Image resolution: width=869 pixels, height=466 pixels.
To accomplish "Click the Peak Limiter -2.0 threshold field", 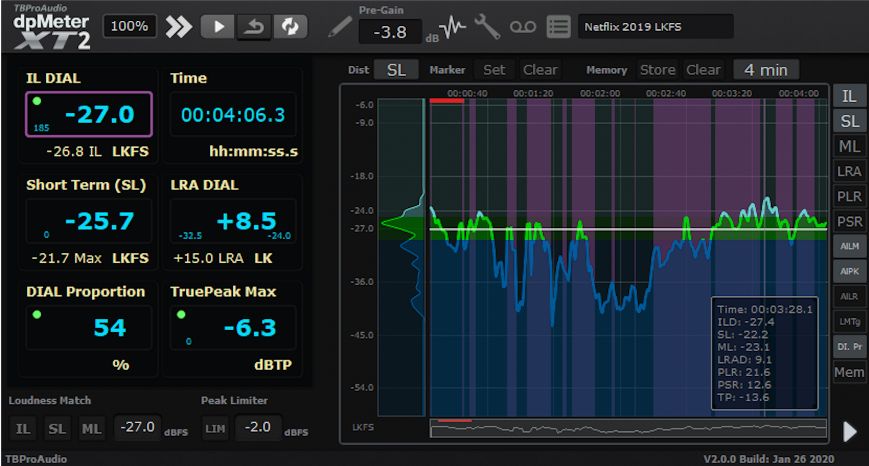I will 258,427.
